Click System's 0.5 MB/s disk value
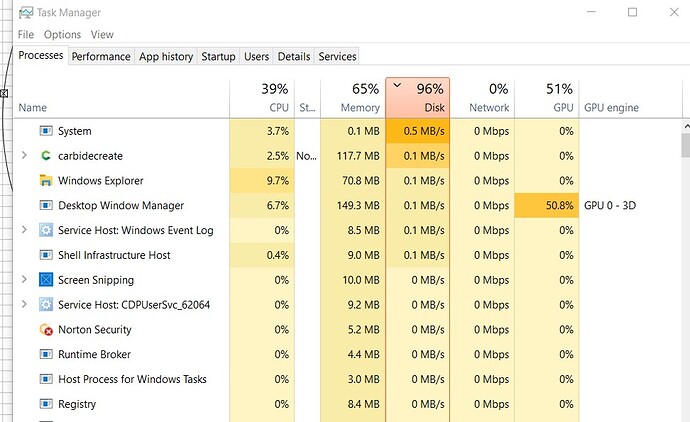 point(418,131)
